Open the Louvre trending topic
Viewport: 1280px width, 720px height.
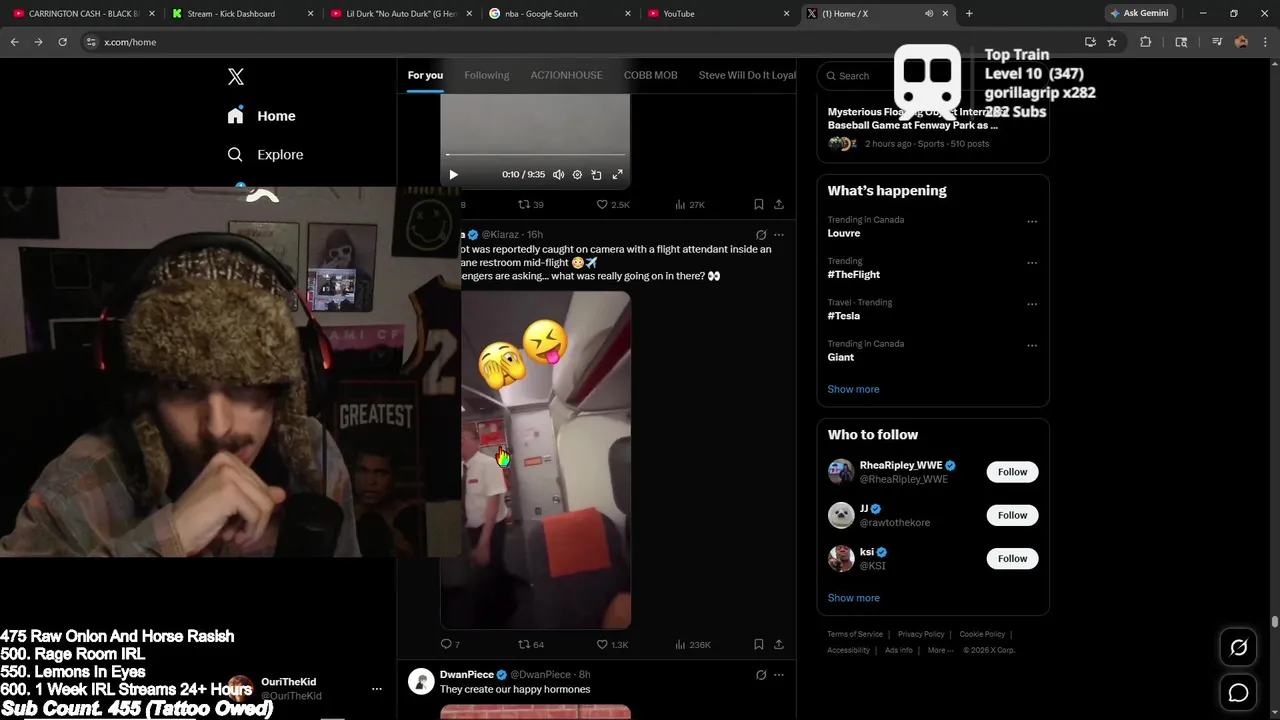(844, 233)
